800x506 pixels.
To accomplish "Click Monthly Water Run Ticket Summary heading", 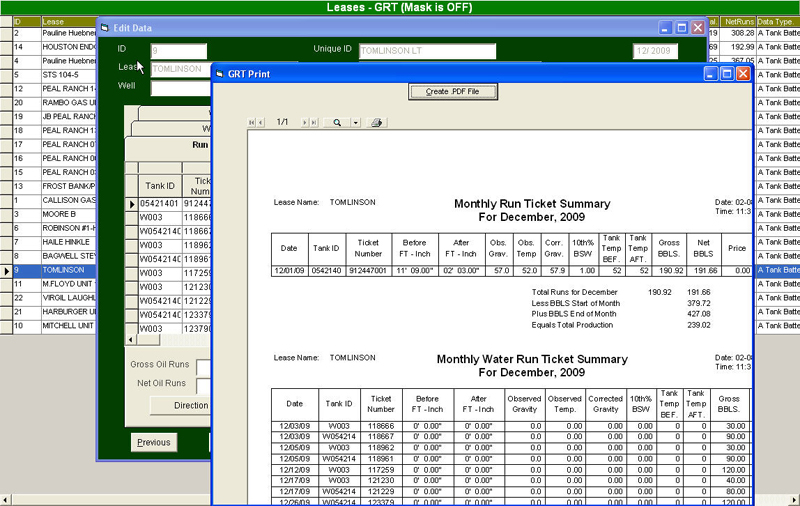I will [x=532, y=360].
